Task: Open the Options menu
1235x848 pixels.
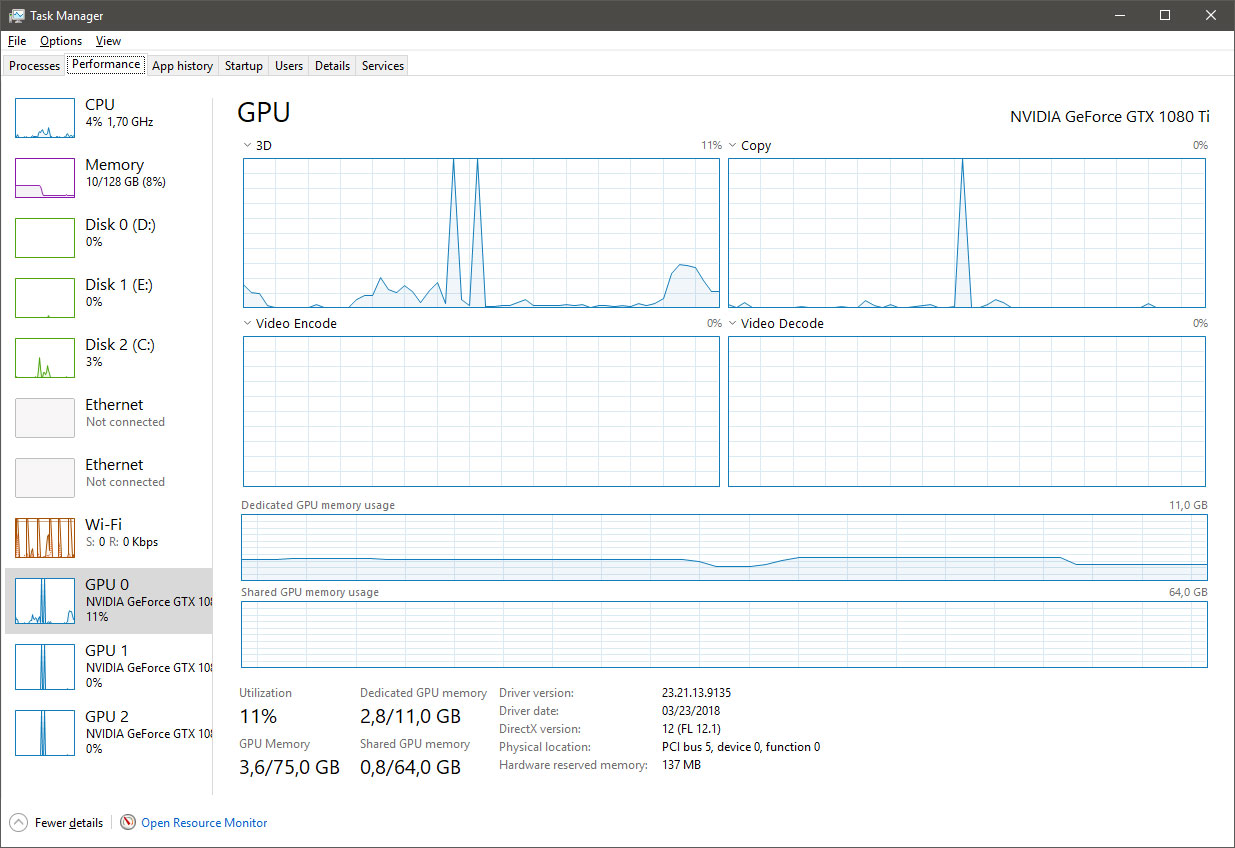Action: point(61,41)
